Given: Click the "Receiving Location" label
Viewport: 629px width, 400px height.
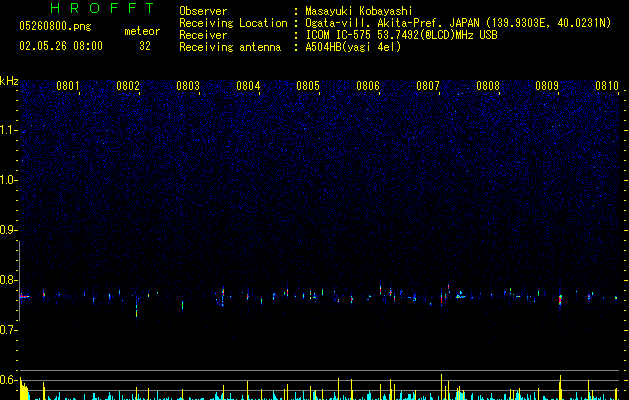Looking at the screenshot, I should point(233,23).
